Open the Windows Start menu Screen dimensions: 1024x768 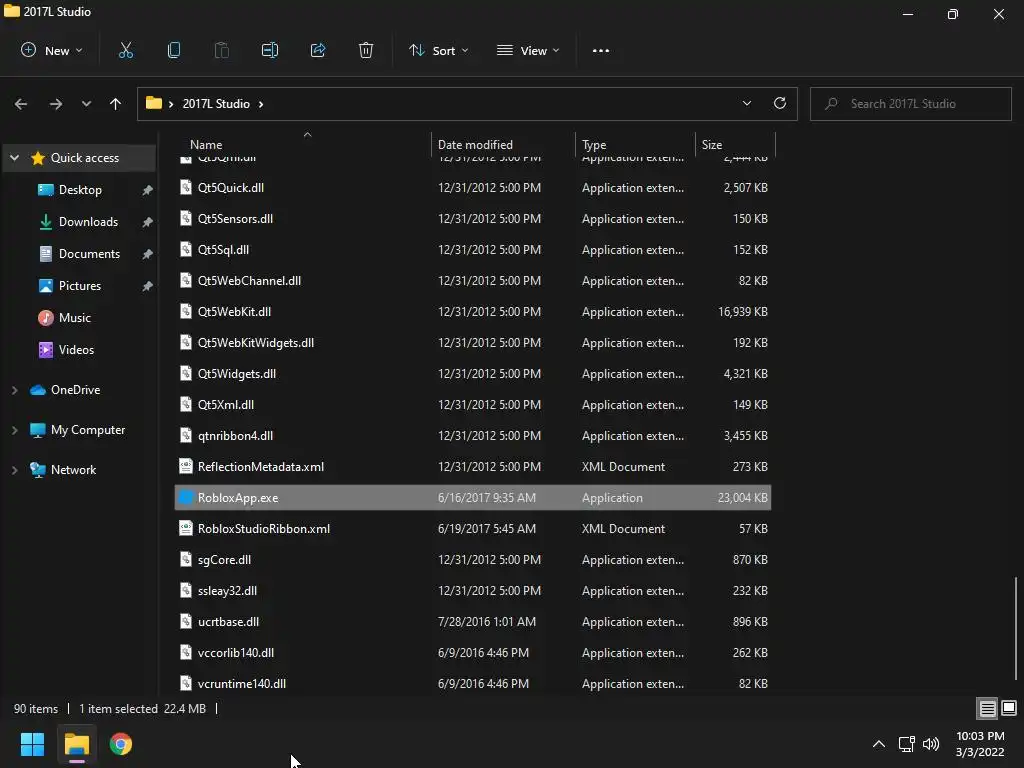32,744
